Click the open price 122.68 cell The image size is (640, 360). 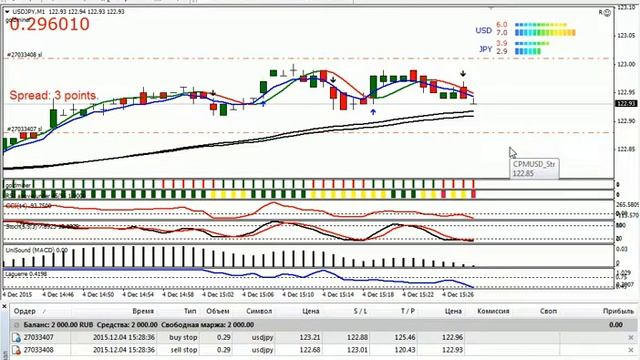click(x=311, y=350)
